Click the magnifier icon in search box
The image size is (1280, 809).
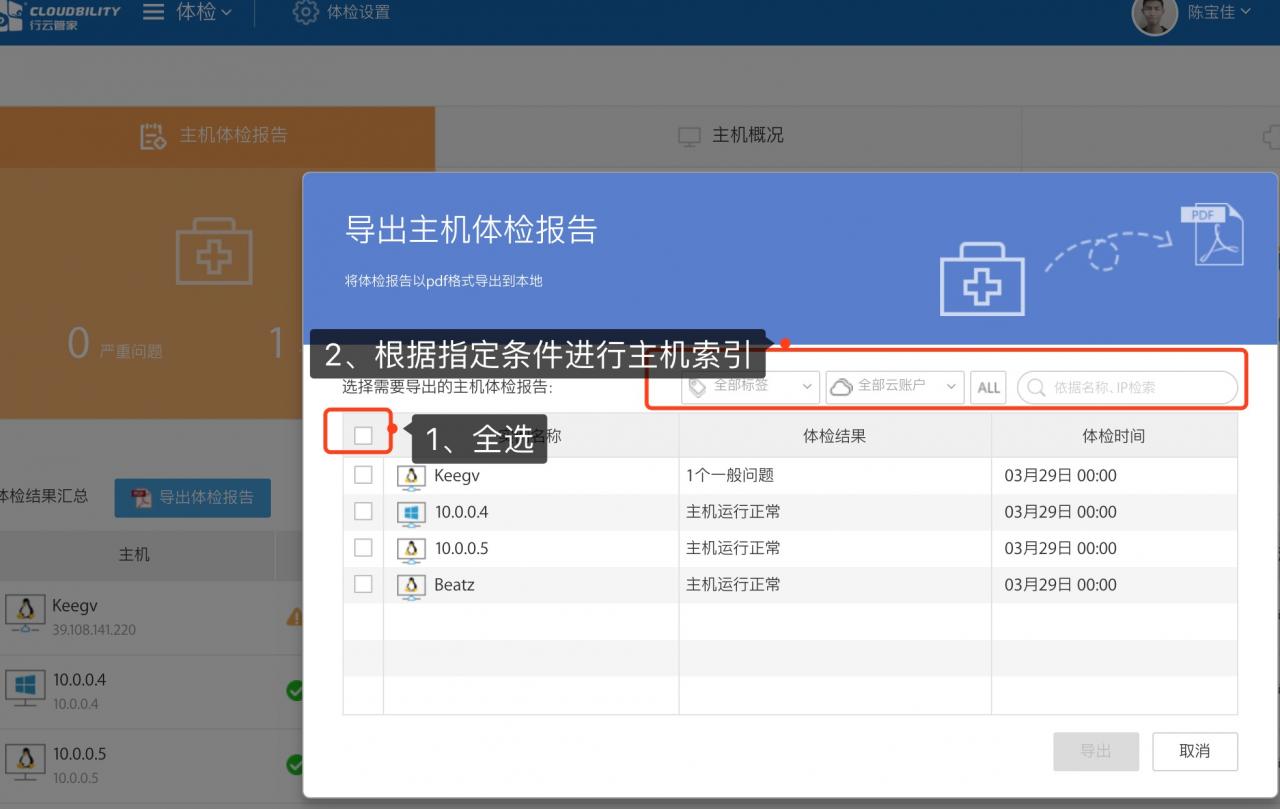tap(1036, 388)
